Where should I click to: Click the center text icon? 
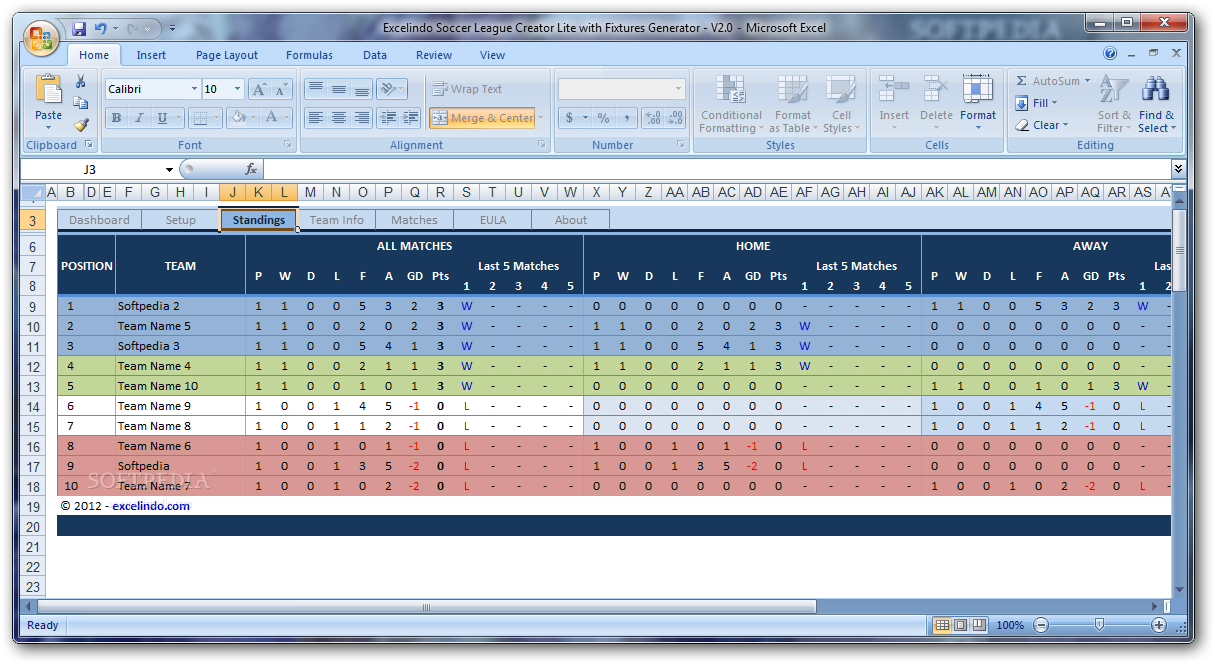click(x=339, y=118)
